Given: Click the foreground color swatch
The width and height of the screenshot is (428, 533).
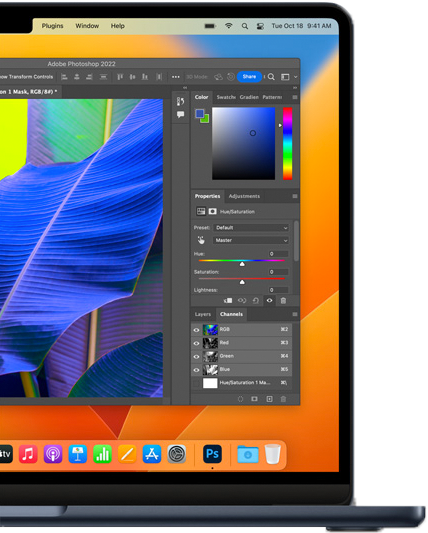Looking at the screenshot, I should pyautogui.click(x=199, y=113).
